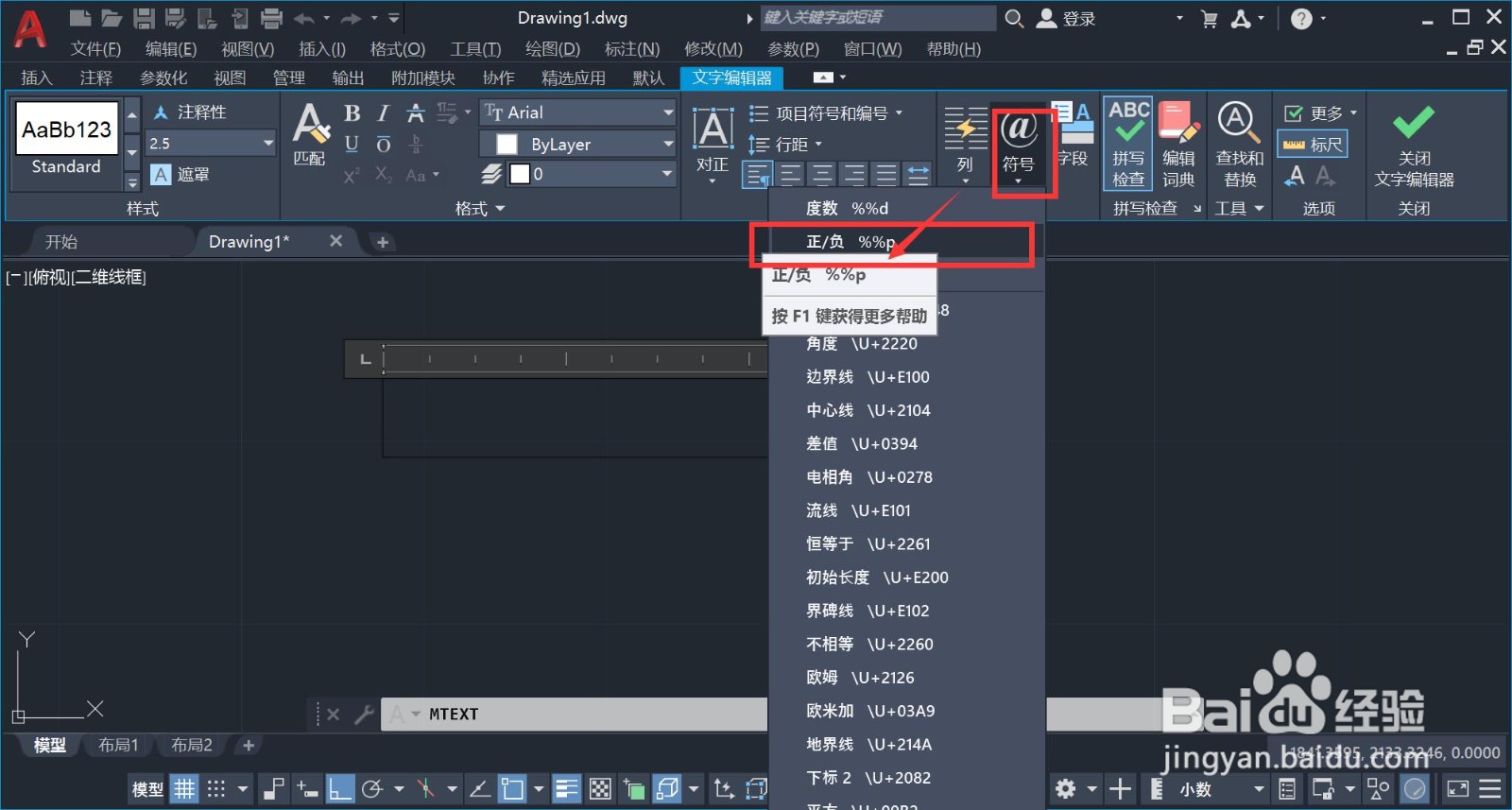Open the 对正 justification dropdown
Screen dimensions: 1512x810
pyautogui.click(x=713, y=145)
